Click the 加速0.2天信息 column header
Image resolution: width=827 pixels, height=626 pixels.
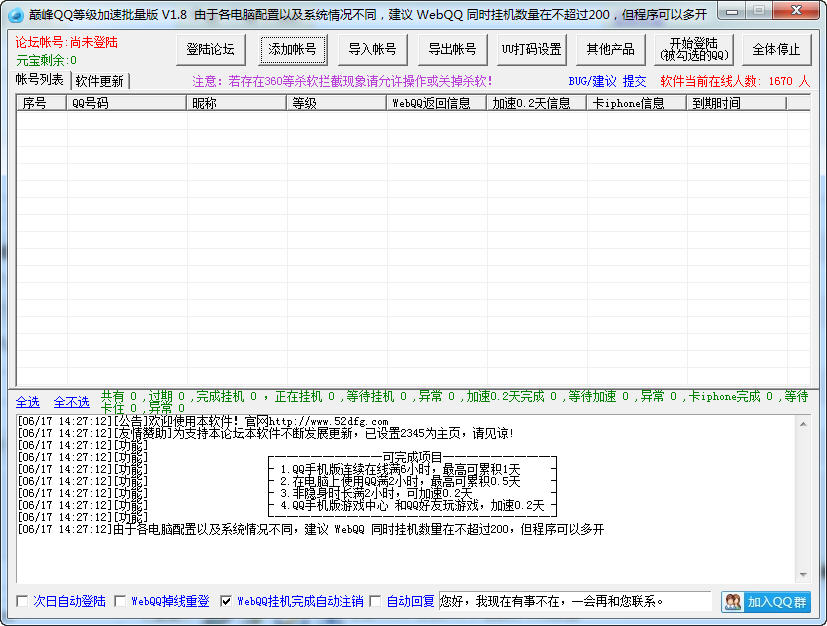coord(536,103)
